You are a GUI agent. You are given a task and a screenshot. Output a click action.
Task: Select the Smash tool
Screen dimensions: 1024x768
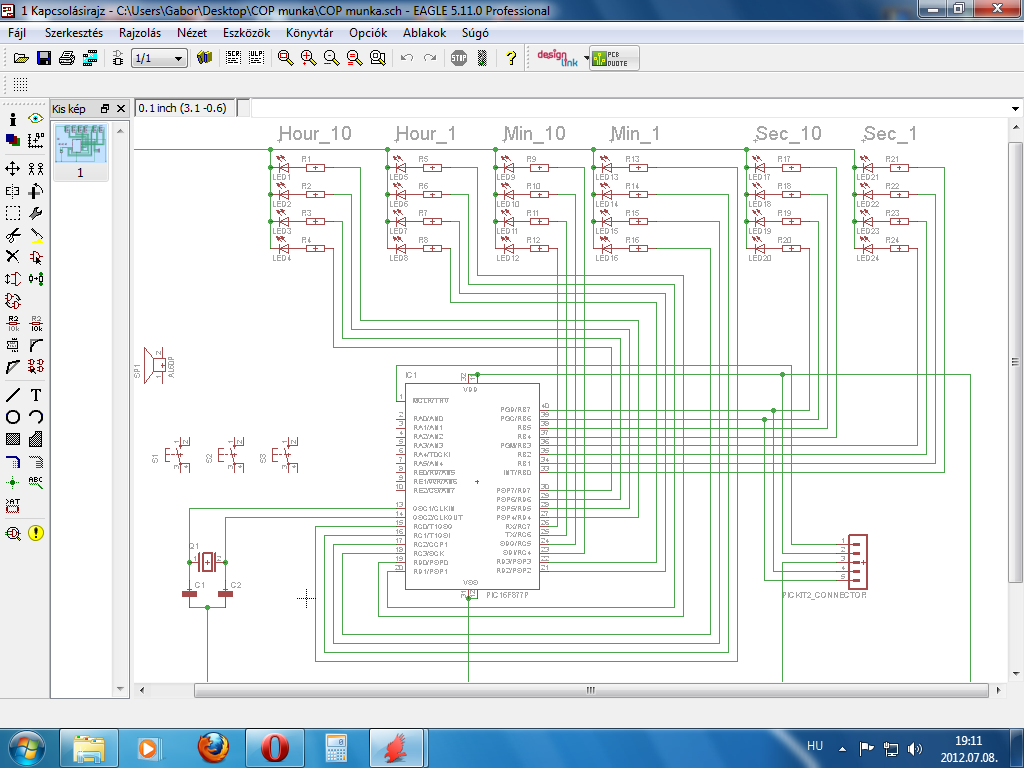pyautogui.click(x=12, y=345)
